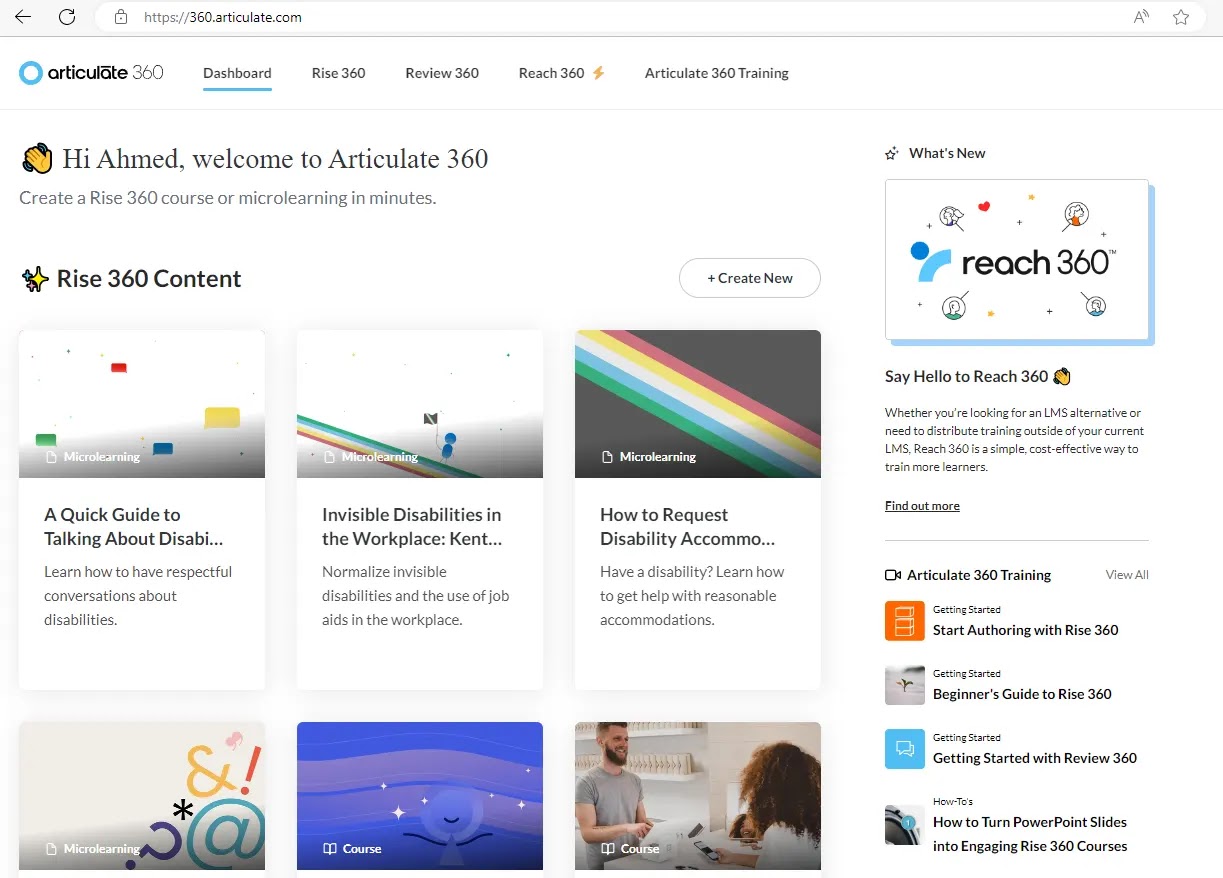Click the diagonal colored stripes card thumbnail
1223x878 pixels.
coord(698,404)
